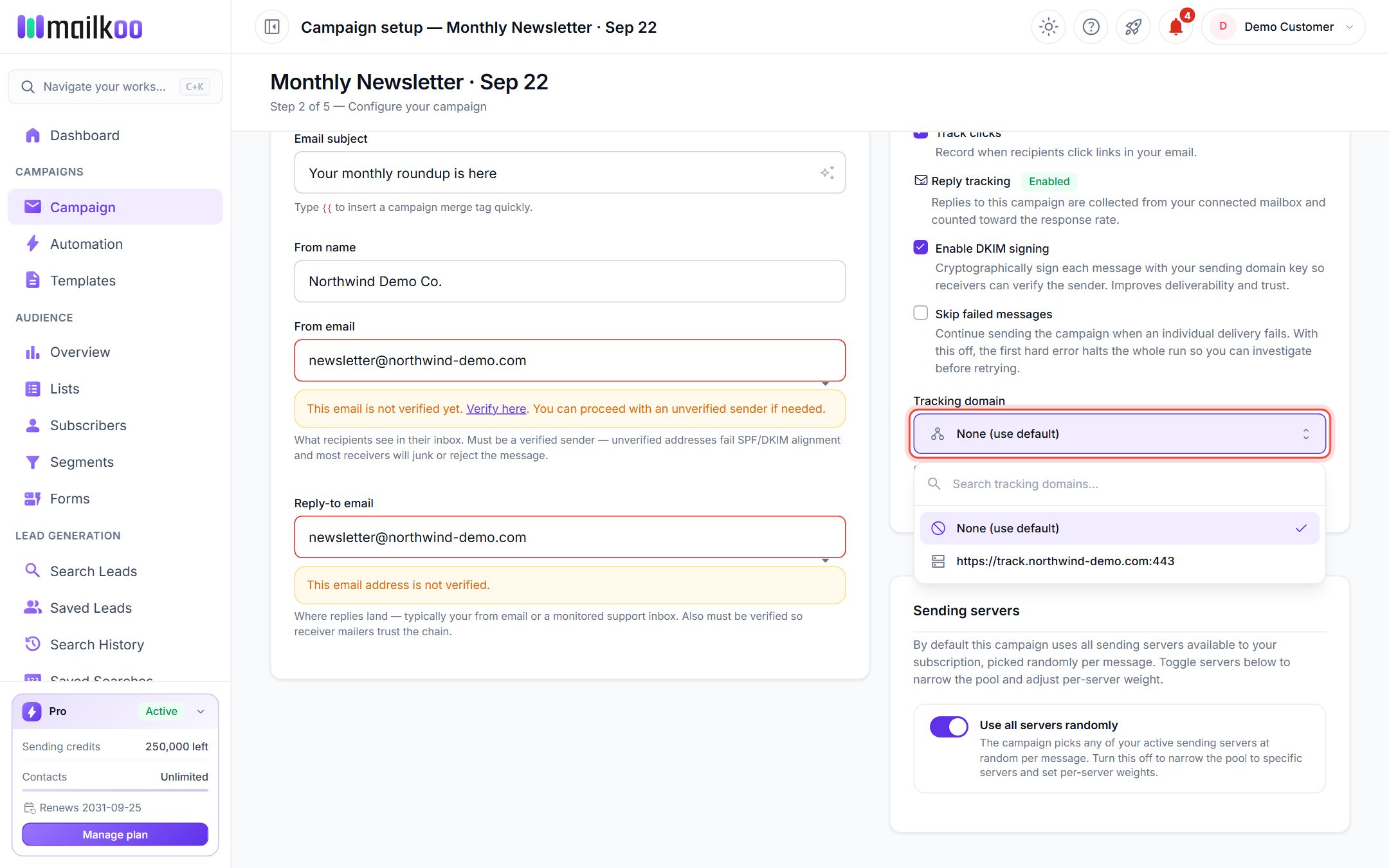The width and height of the screenshot is (1389, 868).
Task: Click the Manage plan button
Action: (115, 834)
